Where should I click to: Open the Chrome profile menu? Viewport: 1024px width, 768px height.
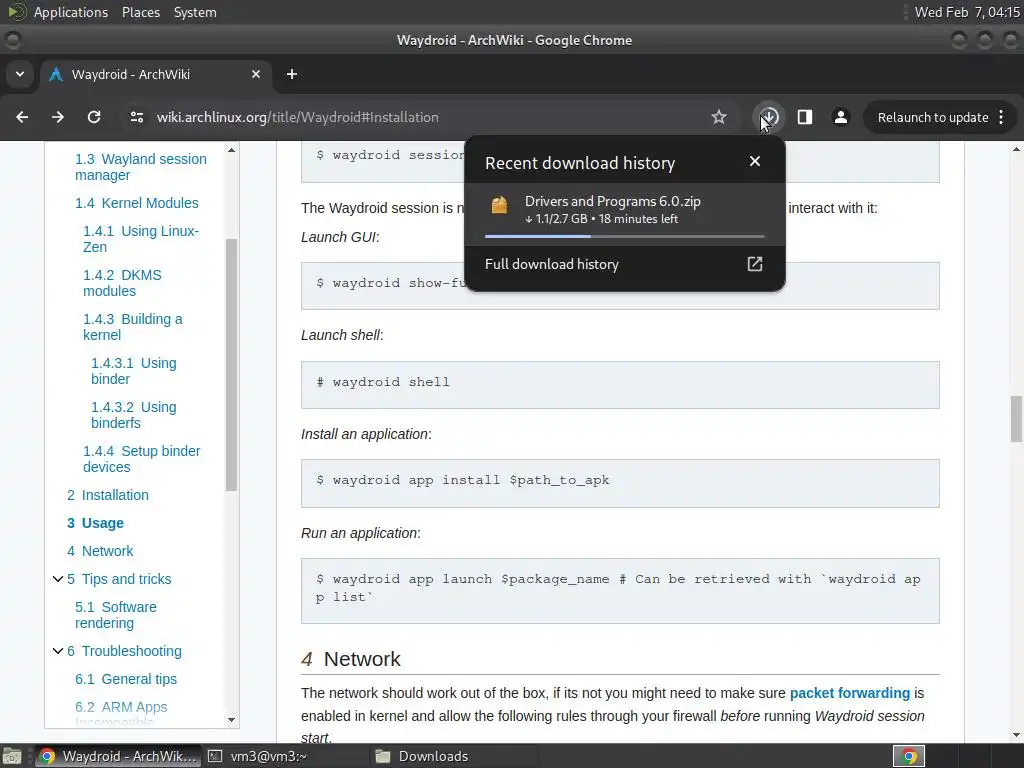pos(840,117)
